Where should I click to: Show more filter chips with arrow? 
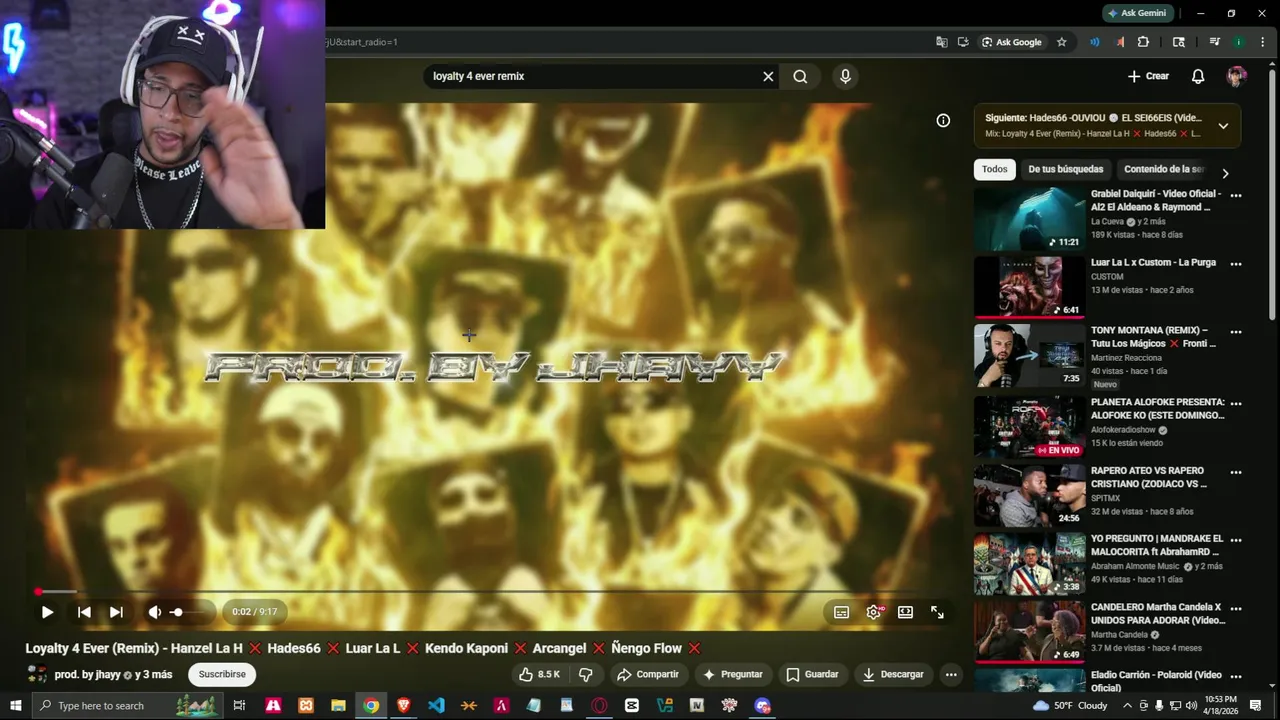click(1225, 173)
